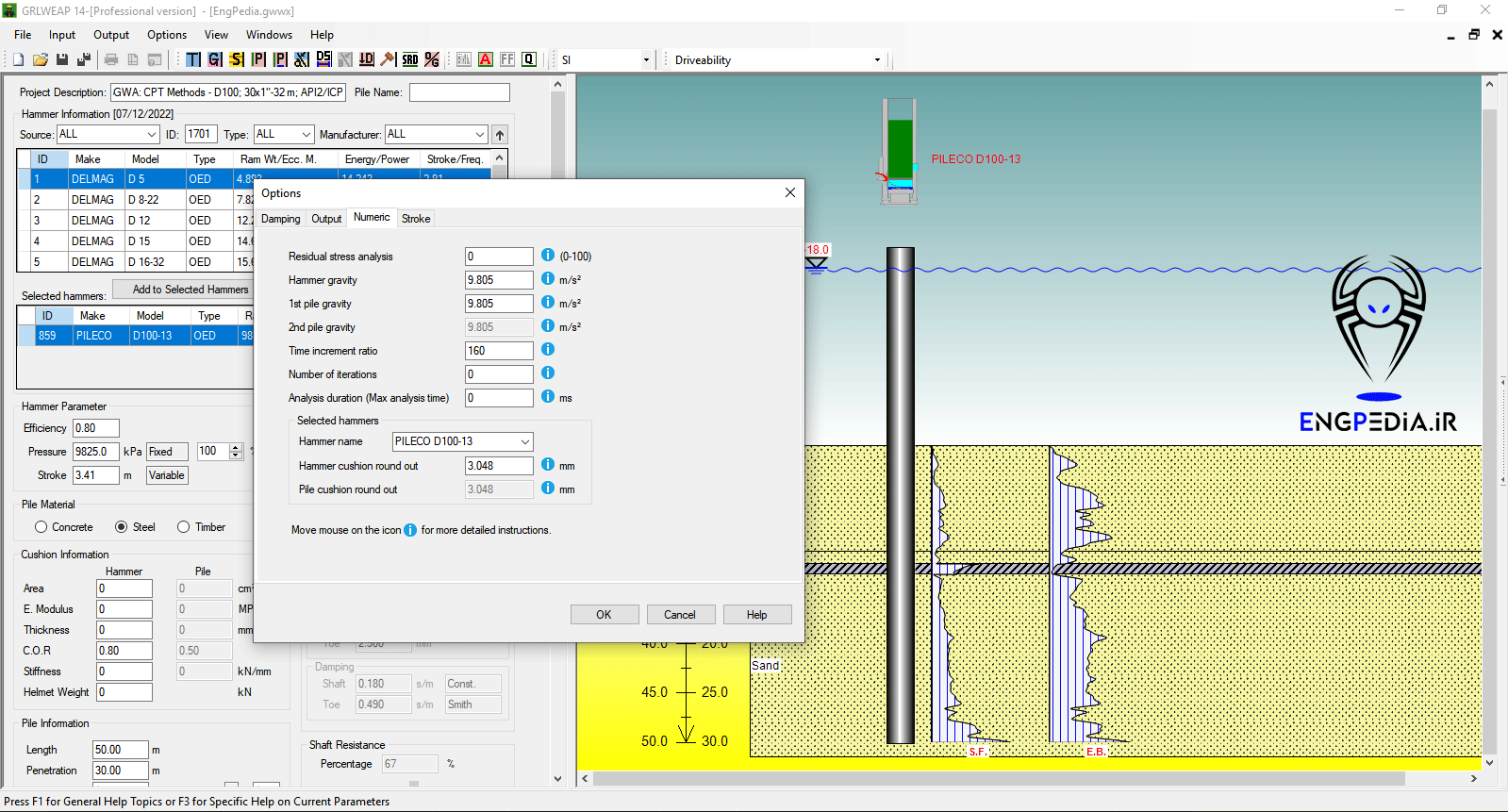Click the Pile Name field
This screenshot has height=812, width=1508.
pyautogui.click(x=459, y=92)
